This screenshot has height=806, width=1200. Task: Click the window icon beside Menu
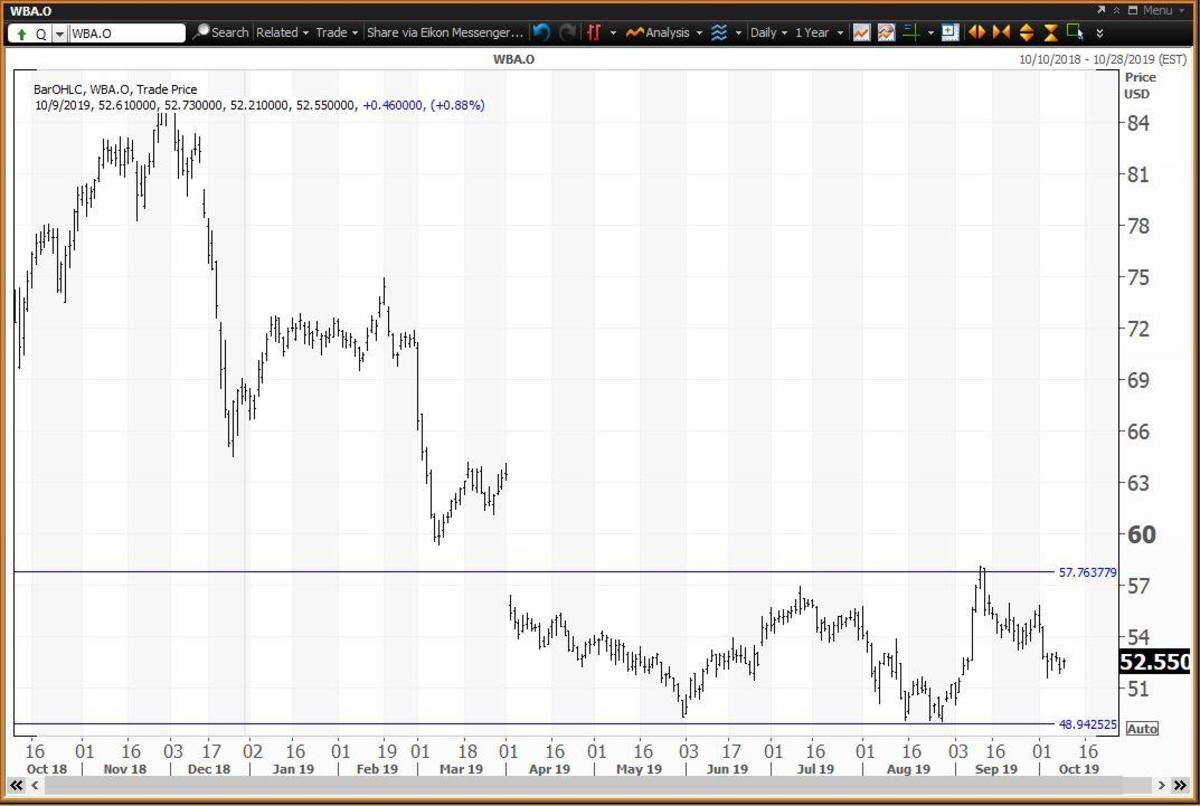tap(1132, 10)
